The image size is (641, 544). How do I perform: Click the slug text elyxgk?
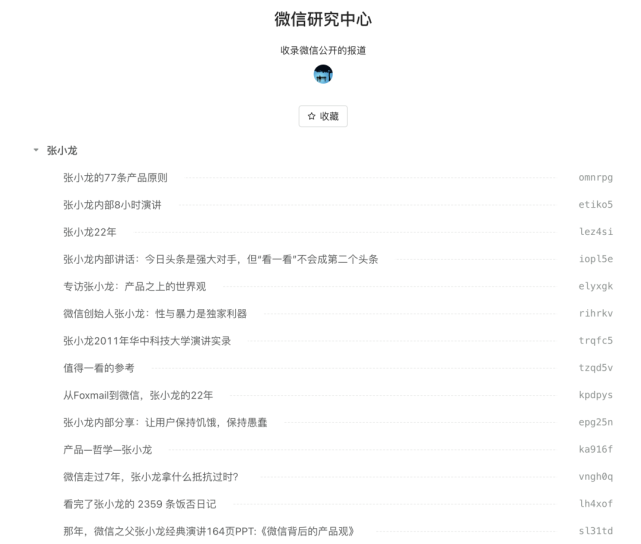click(596, 287)
